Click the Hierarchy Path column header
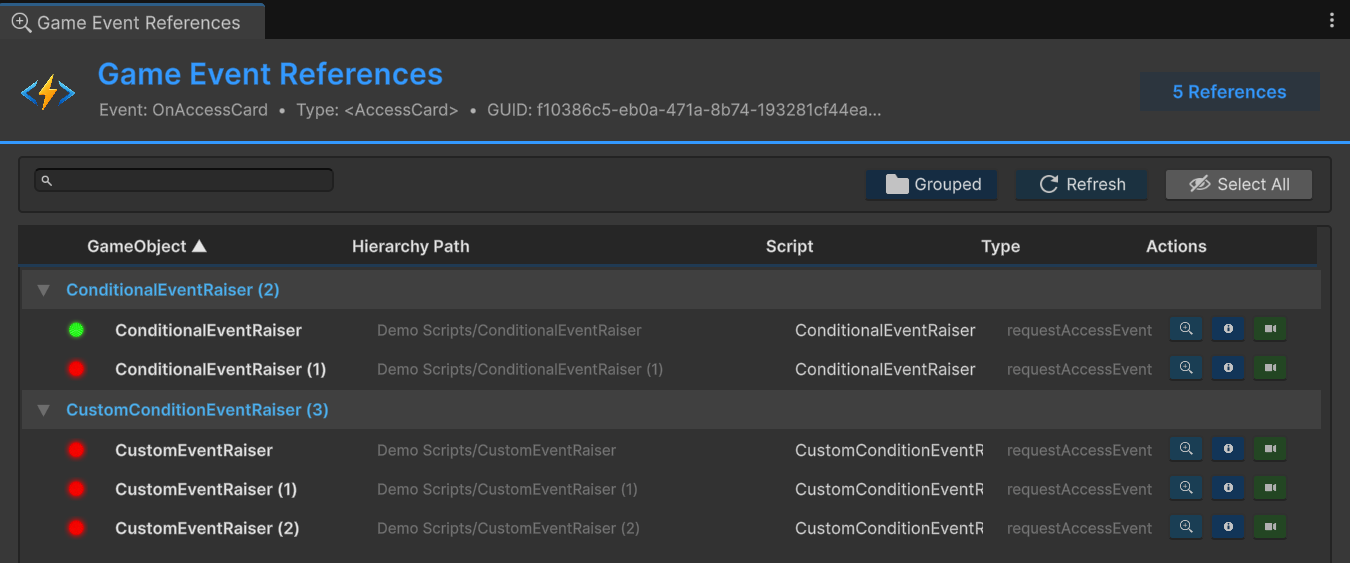Image resolution: width=1350 pixels, height=563 pixels. [x=410, y=246]
